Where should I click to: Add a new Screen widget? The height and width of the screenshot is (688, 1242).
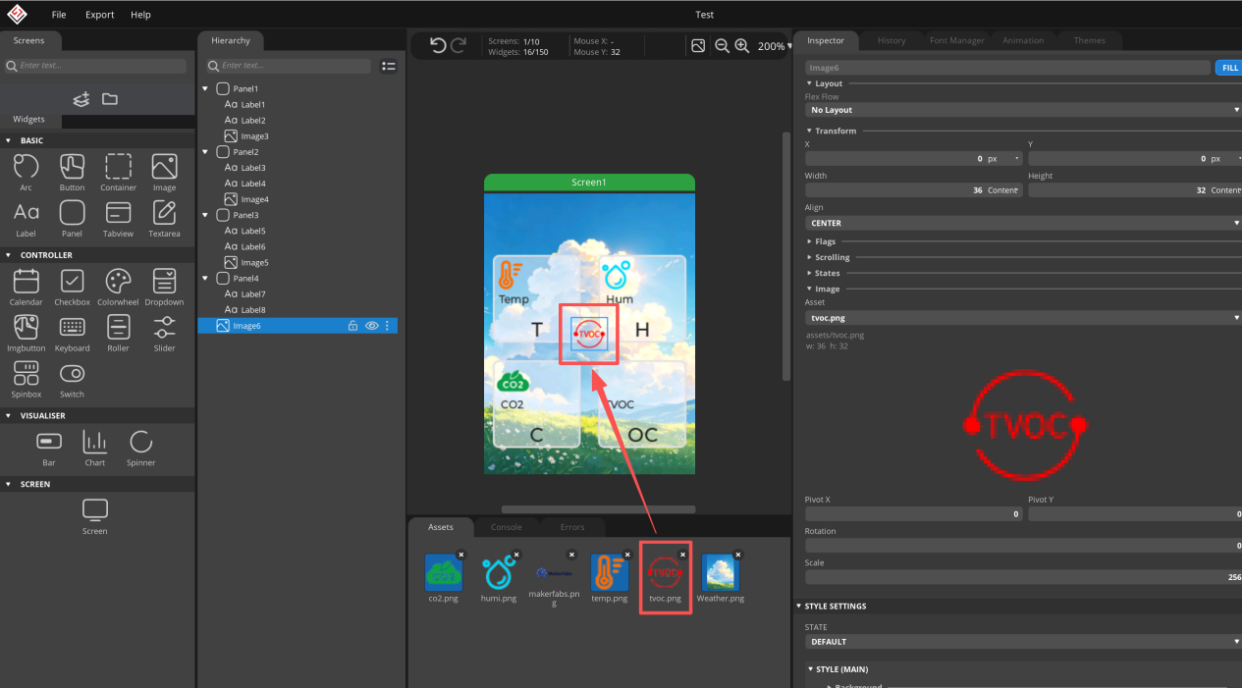(95, 516)
